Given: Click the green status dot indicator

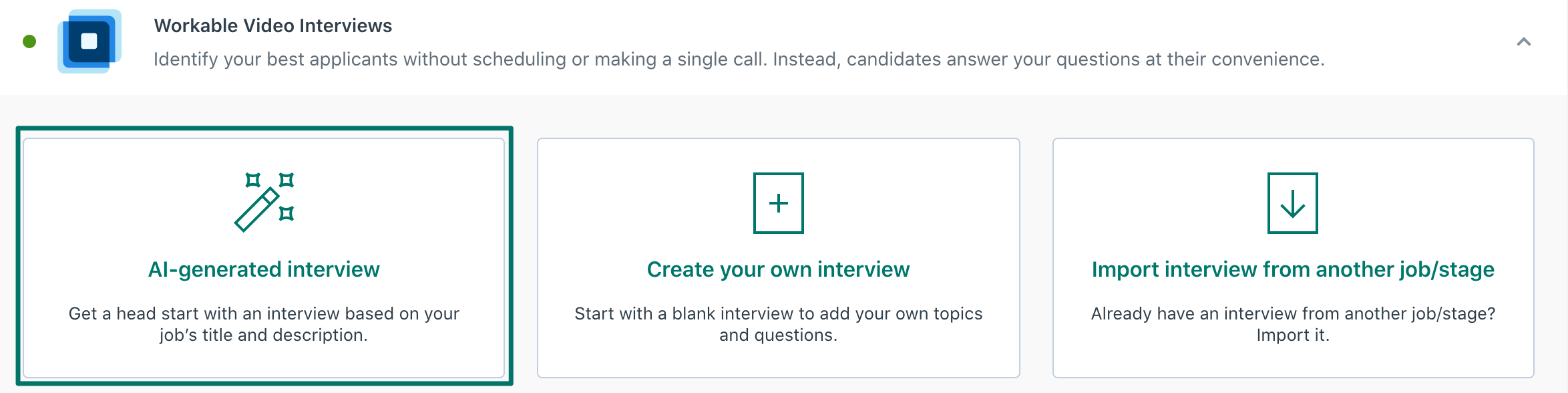Looking at the screenshot, I should coord(29,41).
